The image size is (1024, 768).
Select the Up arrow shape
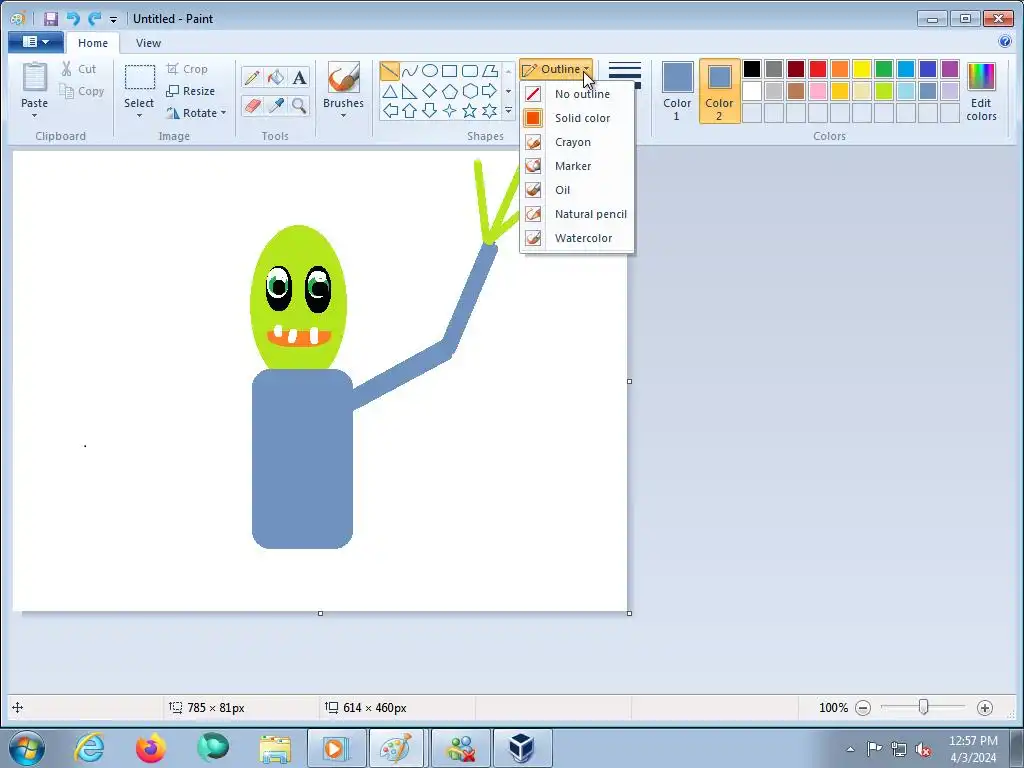(409, 110)
